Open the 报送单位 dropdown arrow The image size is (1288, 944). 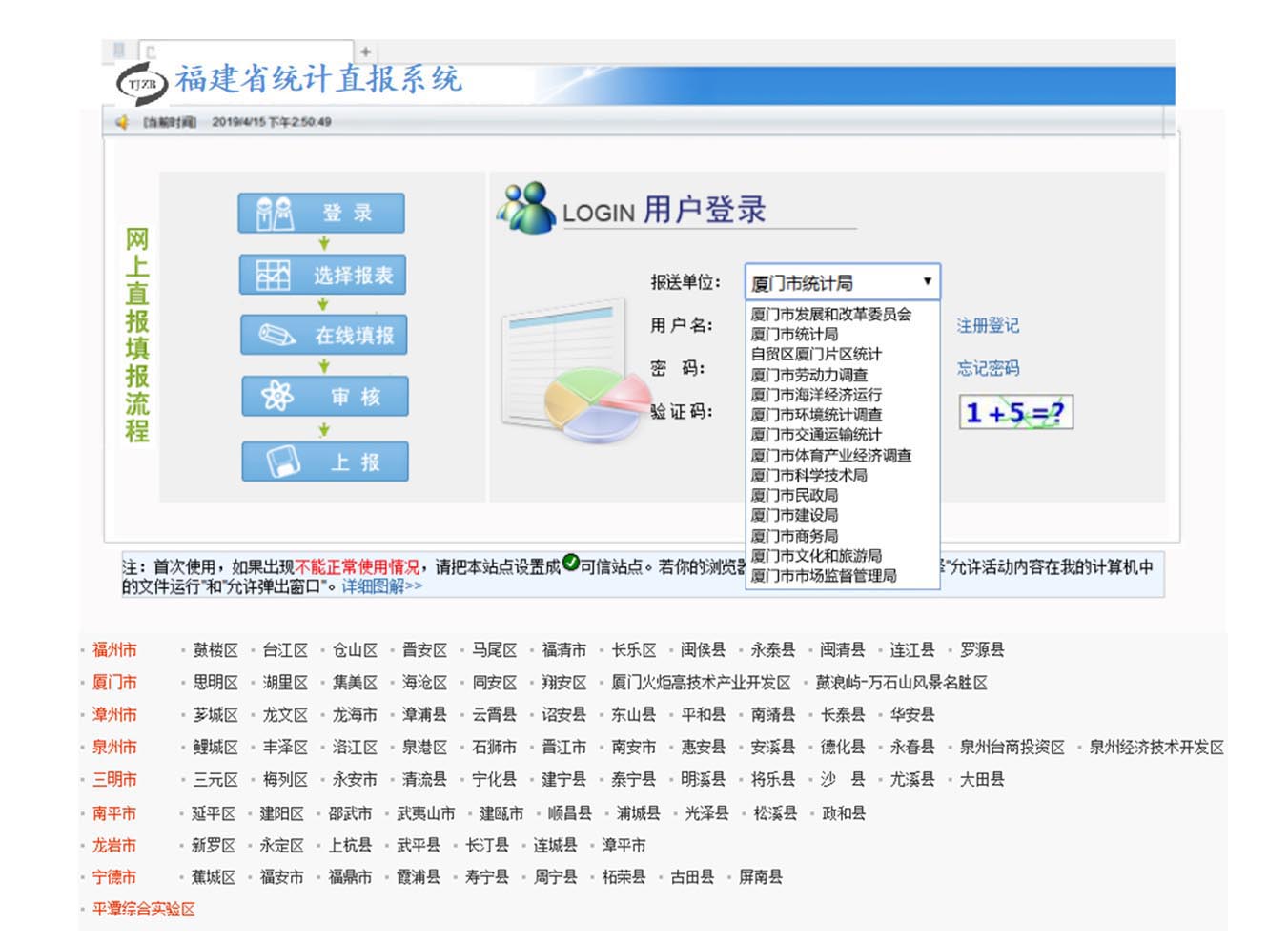click(x=927, y=281)
